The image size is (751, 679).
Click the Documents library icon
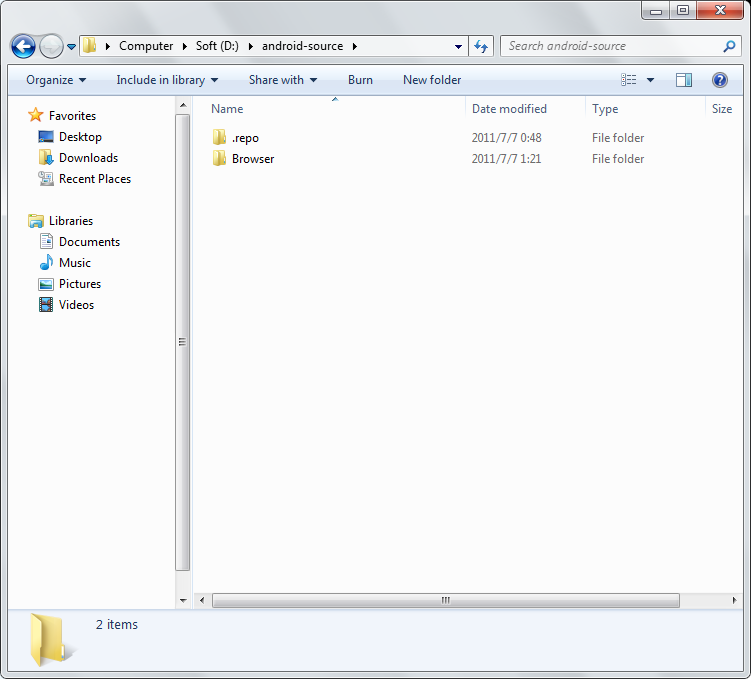click(46, 241)
